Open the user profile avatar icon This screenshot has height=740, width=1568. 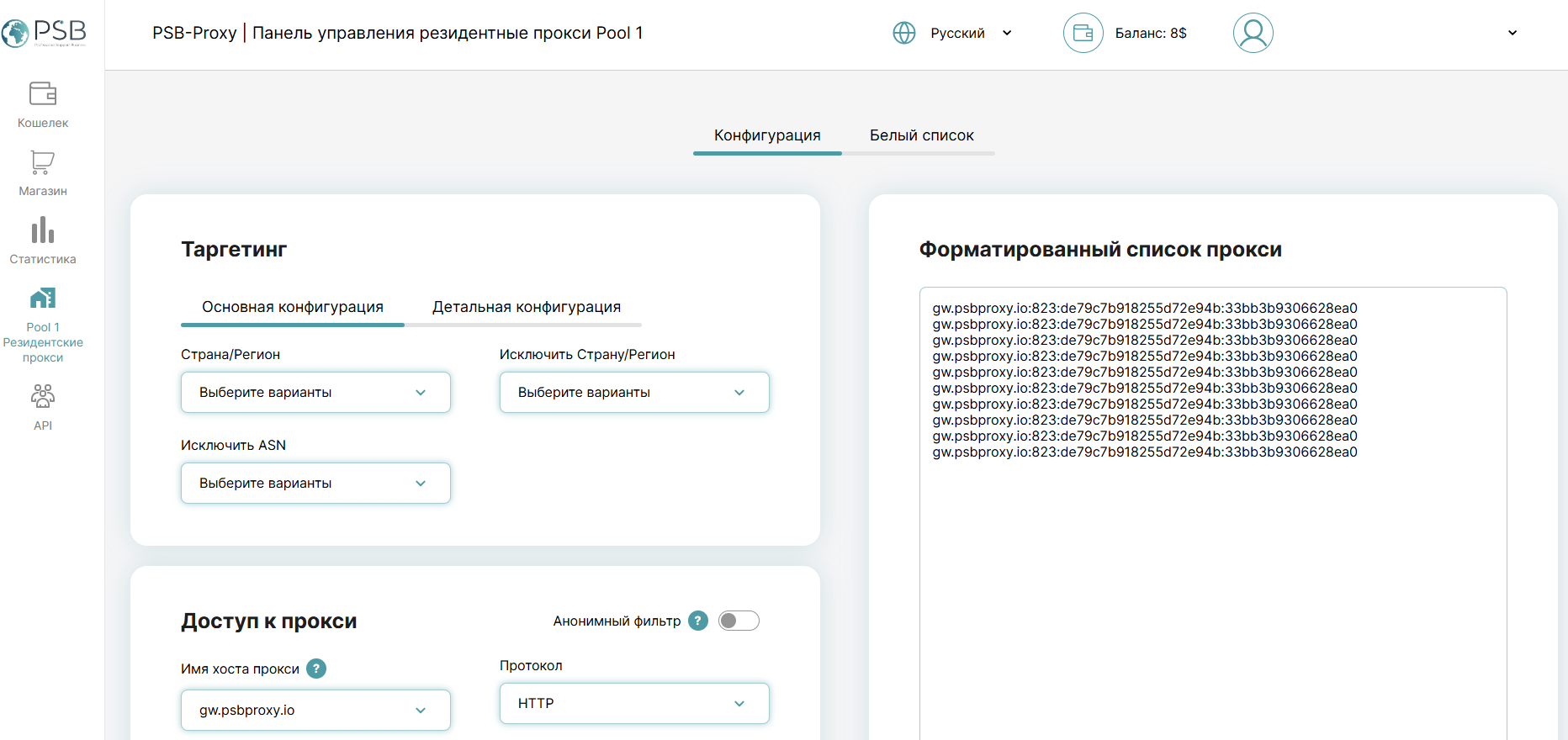click(x=1253, y=33)
